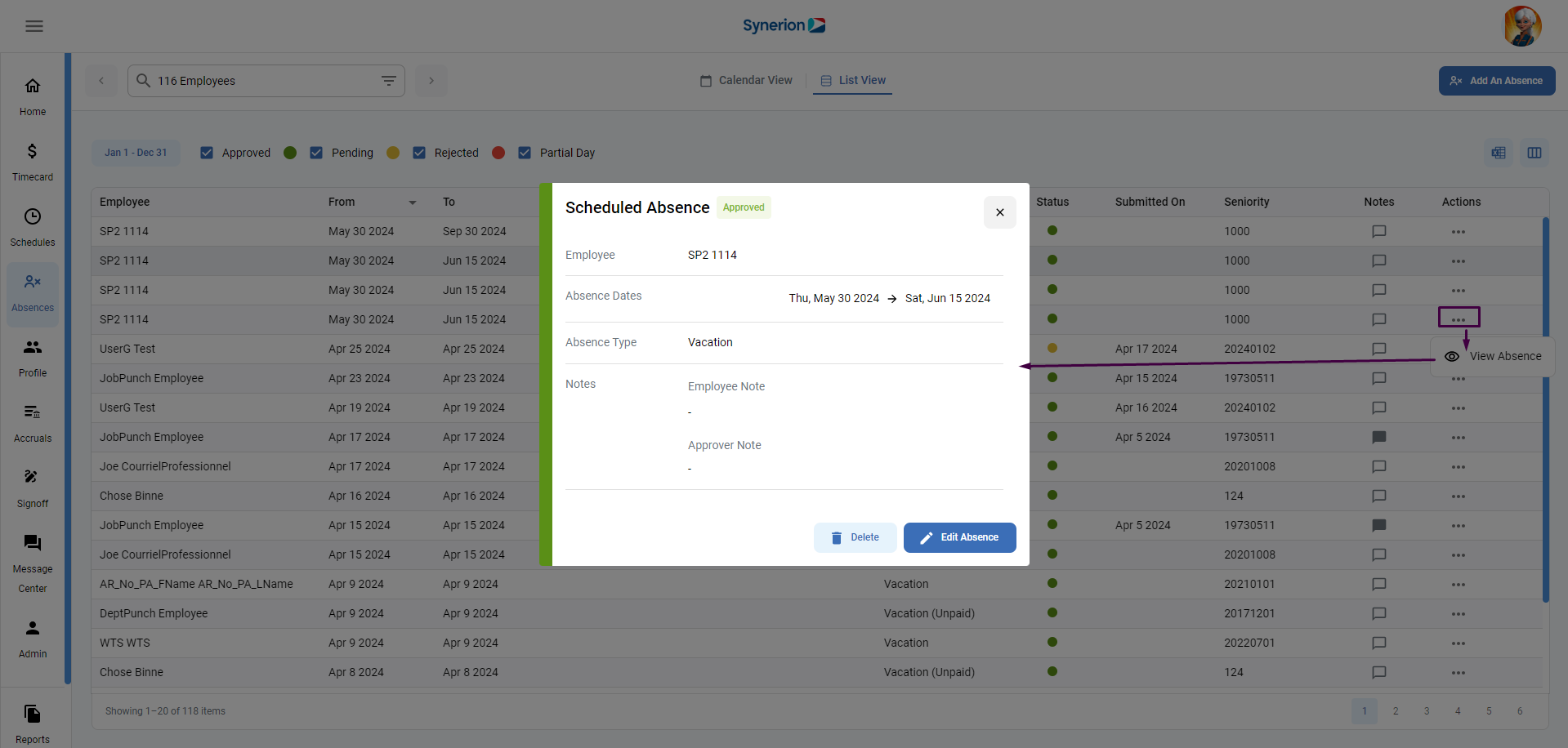The width and height of the screenshot is (1568, 748).
Task: Switch to List View tab
Action: 853,80
